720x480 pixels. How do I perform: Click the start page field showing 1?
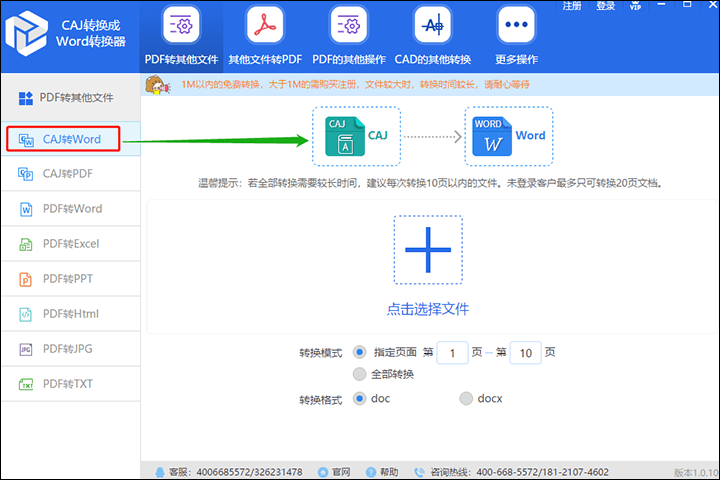(452, 353)
